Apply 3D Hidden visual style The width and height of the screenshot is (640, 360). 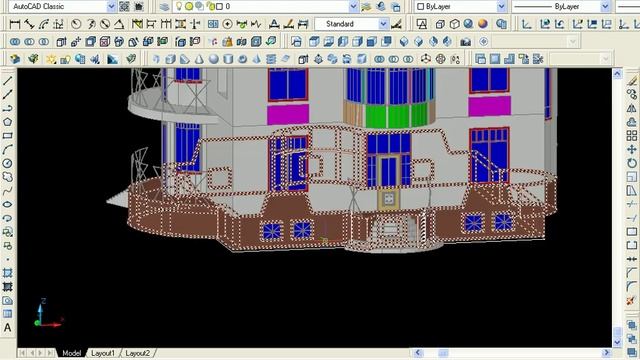(x=454, y=24)
